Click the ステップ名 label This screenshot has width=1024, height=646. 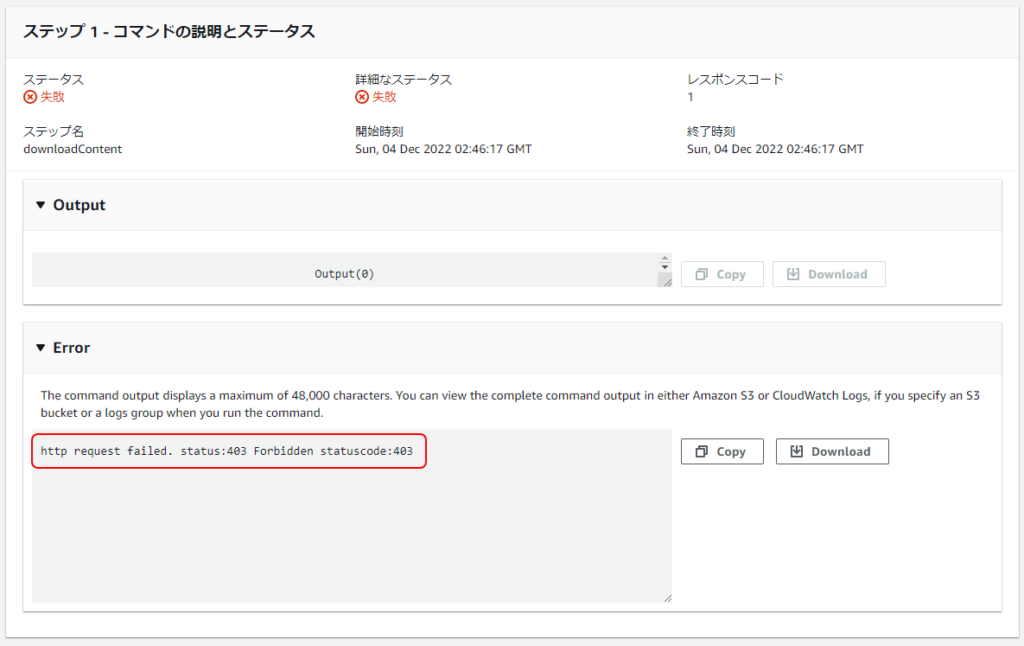(x=54, y=131)
